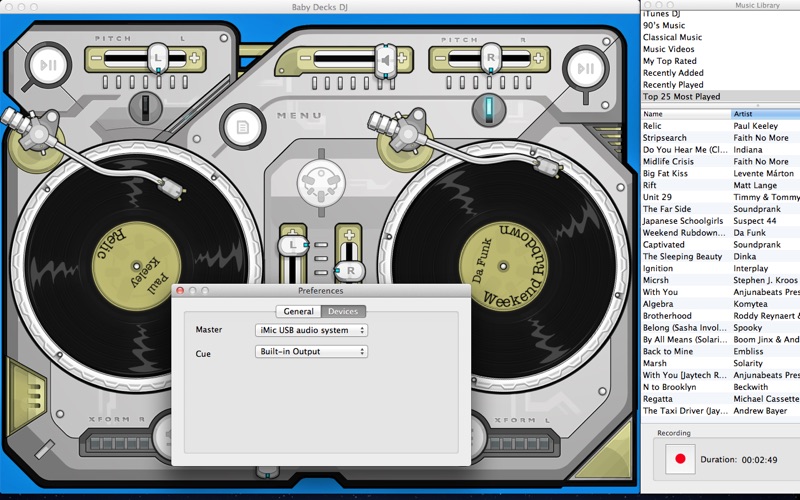
Task: Click plus on master volume slider
Action: (x=403, y=57)
